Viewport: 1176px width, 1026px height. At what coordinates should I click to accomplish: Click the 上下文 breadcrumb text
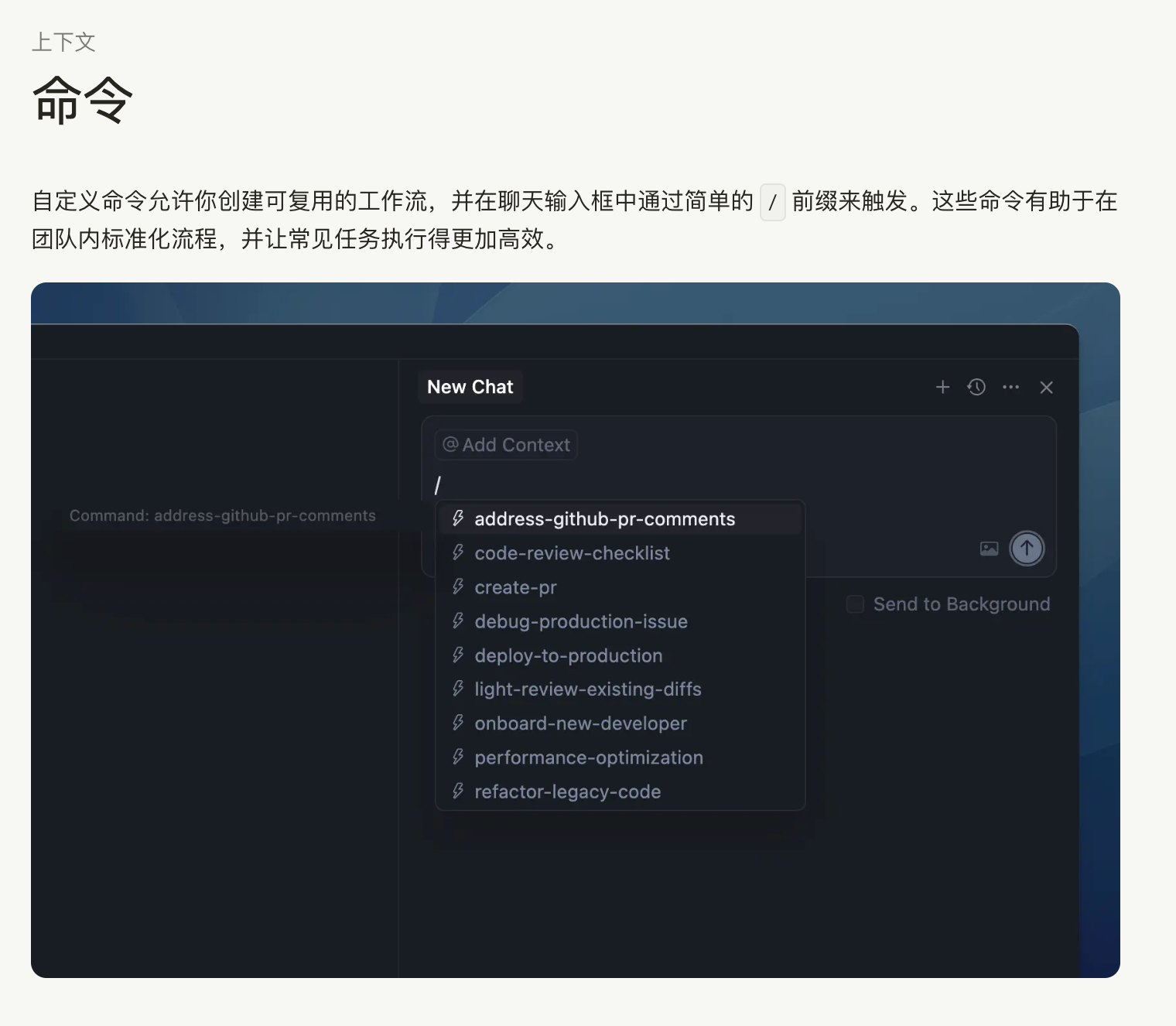click(63, 42)
